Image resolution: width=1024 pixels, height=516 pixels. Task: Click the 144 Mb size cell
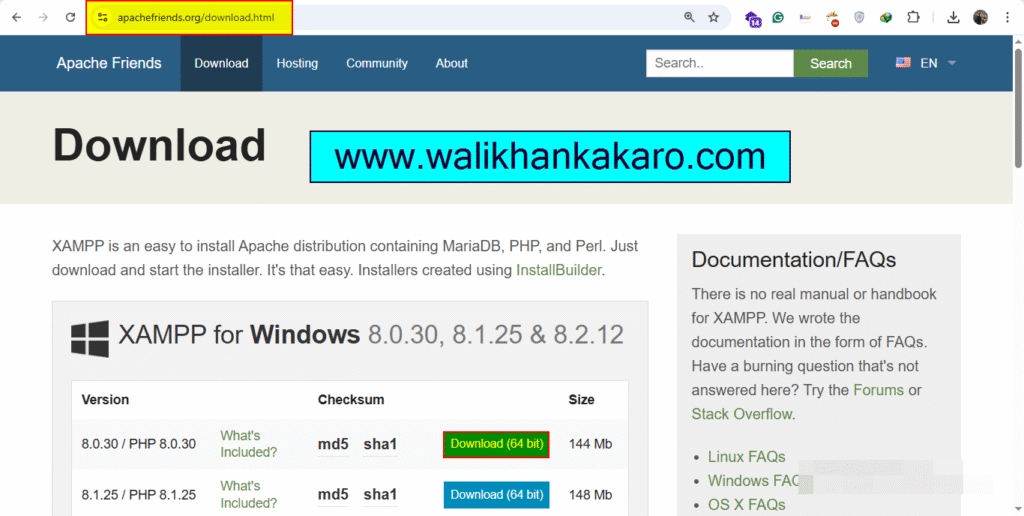[590, 444]
